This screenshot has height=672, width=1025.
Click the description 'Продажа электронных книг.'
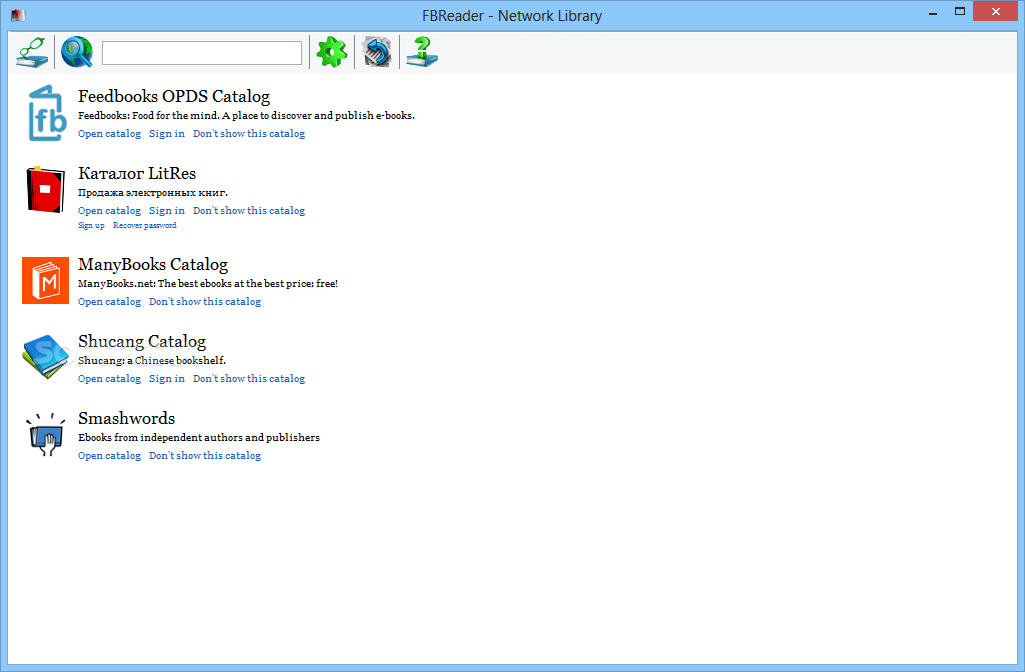153,193
